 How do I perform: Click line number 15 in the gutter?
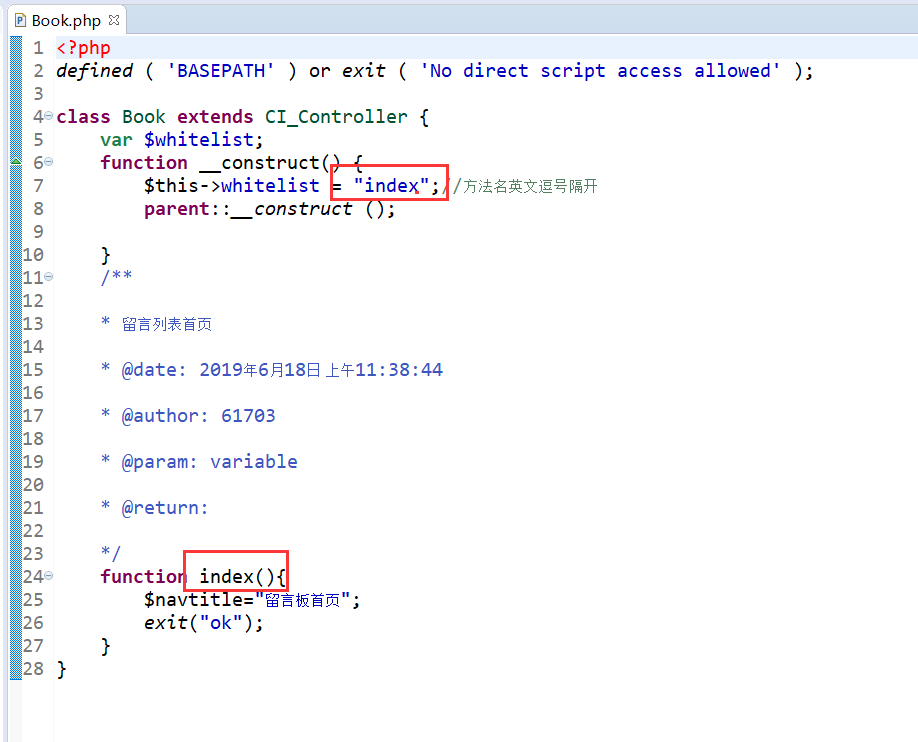pos(33,370)
